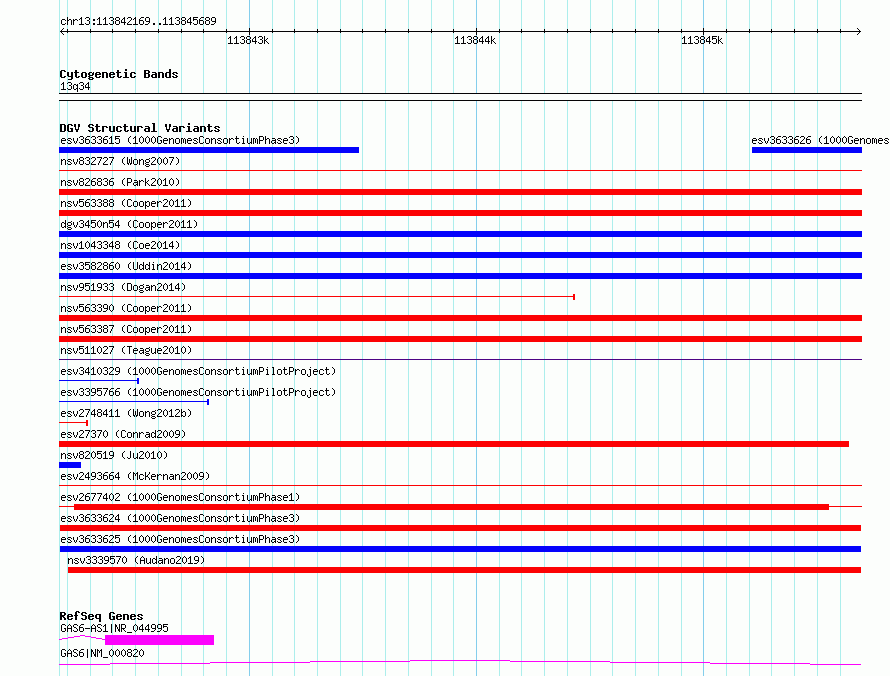
Task: Click the short red esv2748411 feature
Action: [73, 423]
